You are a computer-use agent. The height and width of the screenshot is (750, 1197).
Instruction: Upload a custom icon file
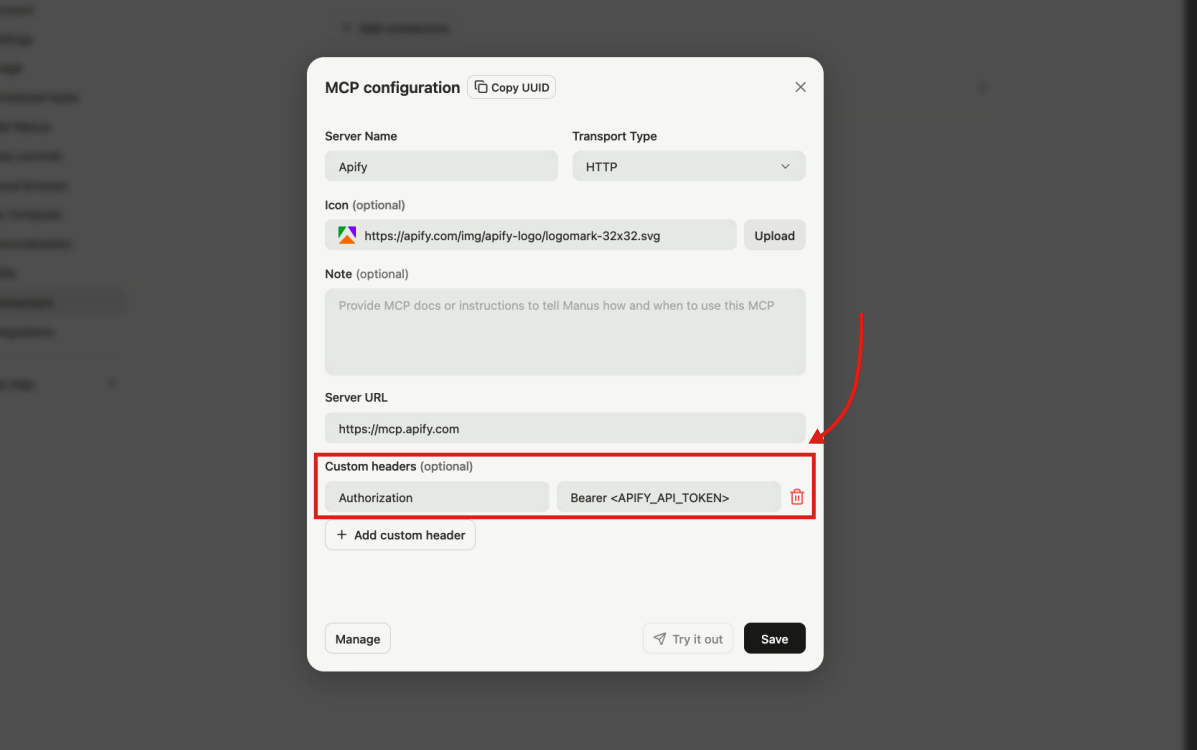(x=774, y=235)
